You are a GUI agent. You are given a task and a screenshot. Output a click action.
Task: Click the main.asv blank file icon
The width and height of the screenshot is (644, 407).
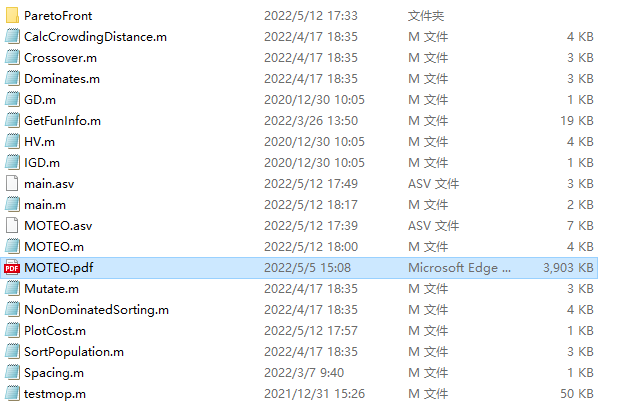(x=12, y=184)
